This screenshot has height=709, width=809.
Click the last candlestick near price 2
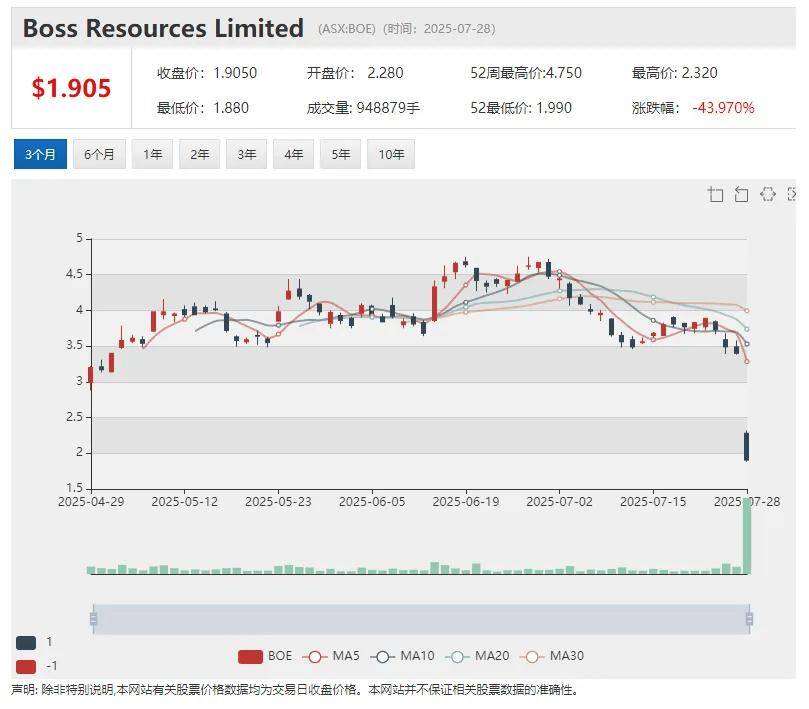tap(746, 446)
